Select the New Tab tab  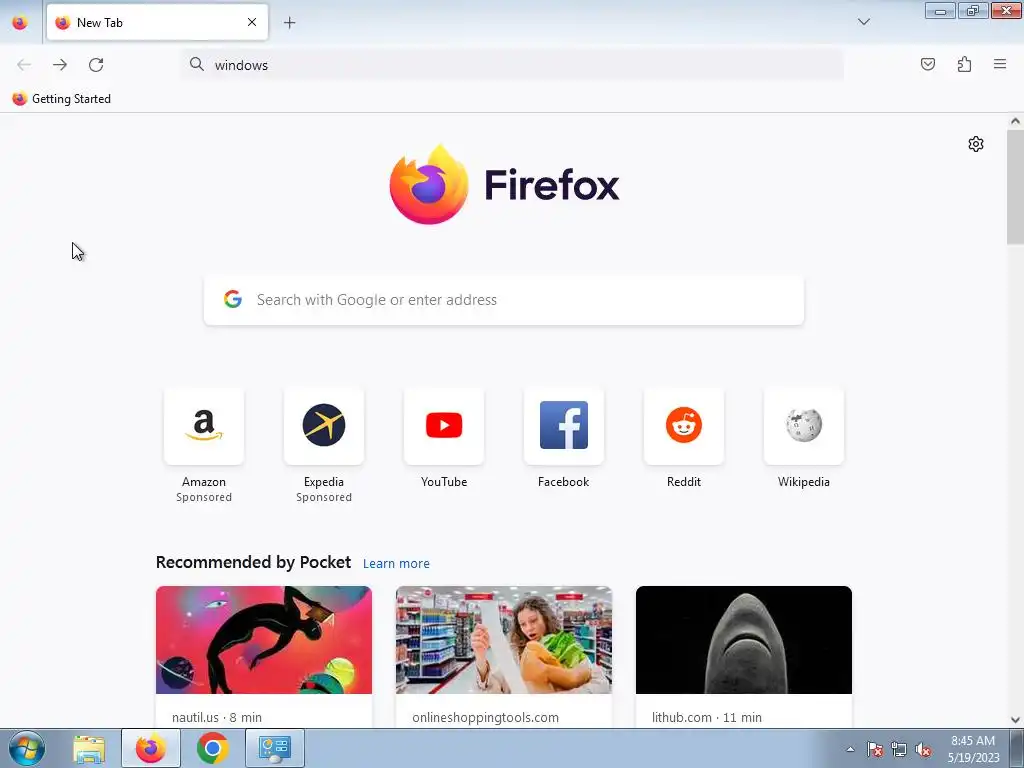157,22
